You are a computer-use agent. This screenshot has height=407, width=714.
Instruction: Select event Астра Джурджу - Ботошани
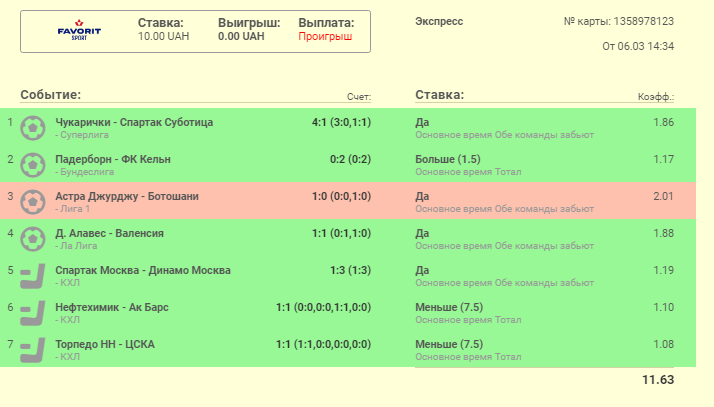(x=127, y=196)
